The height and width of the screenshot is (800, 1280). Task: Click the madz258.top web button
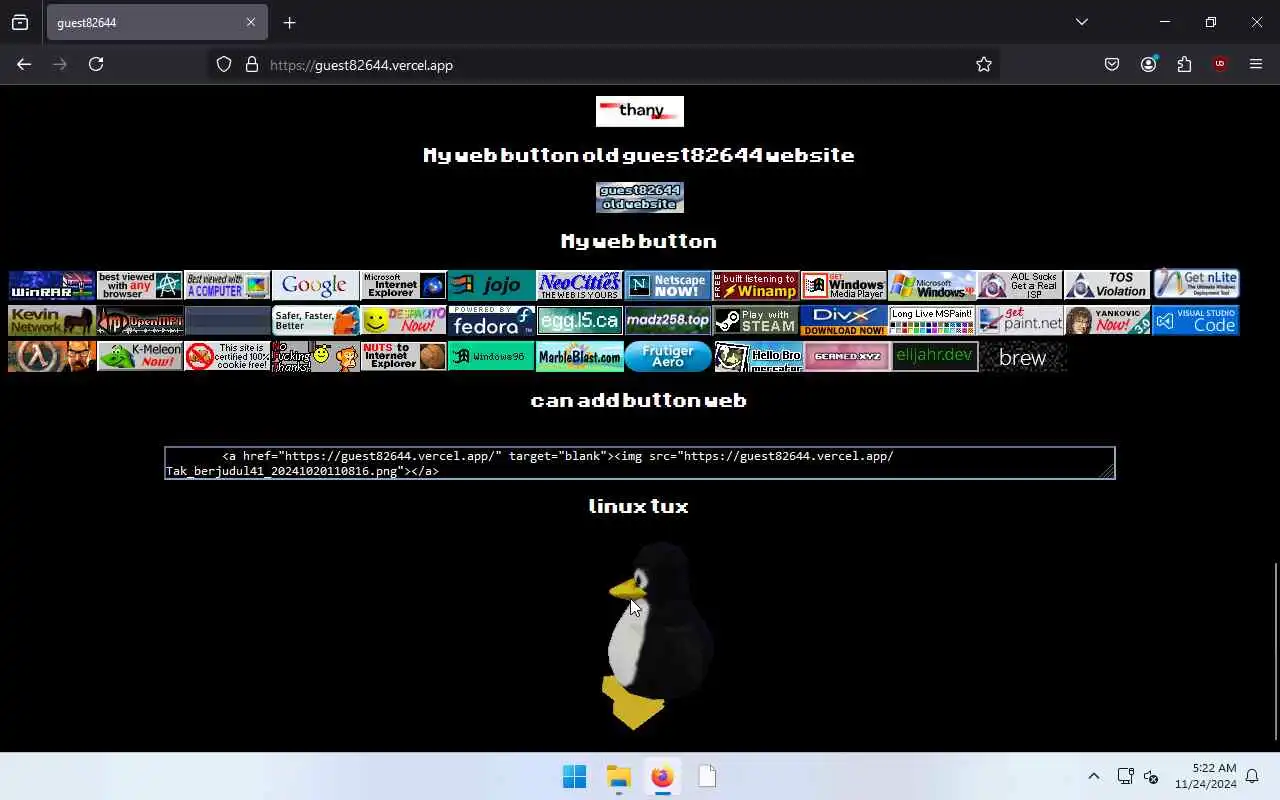pyautogui.click(x=667, y=321)
